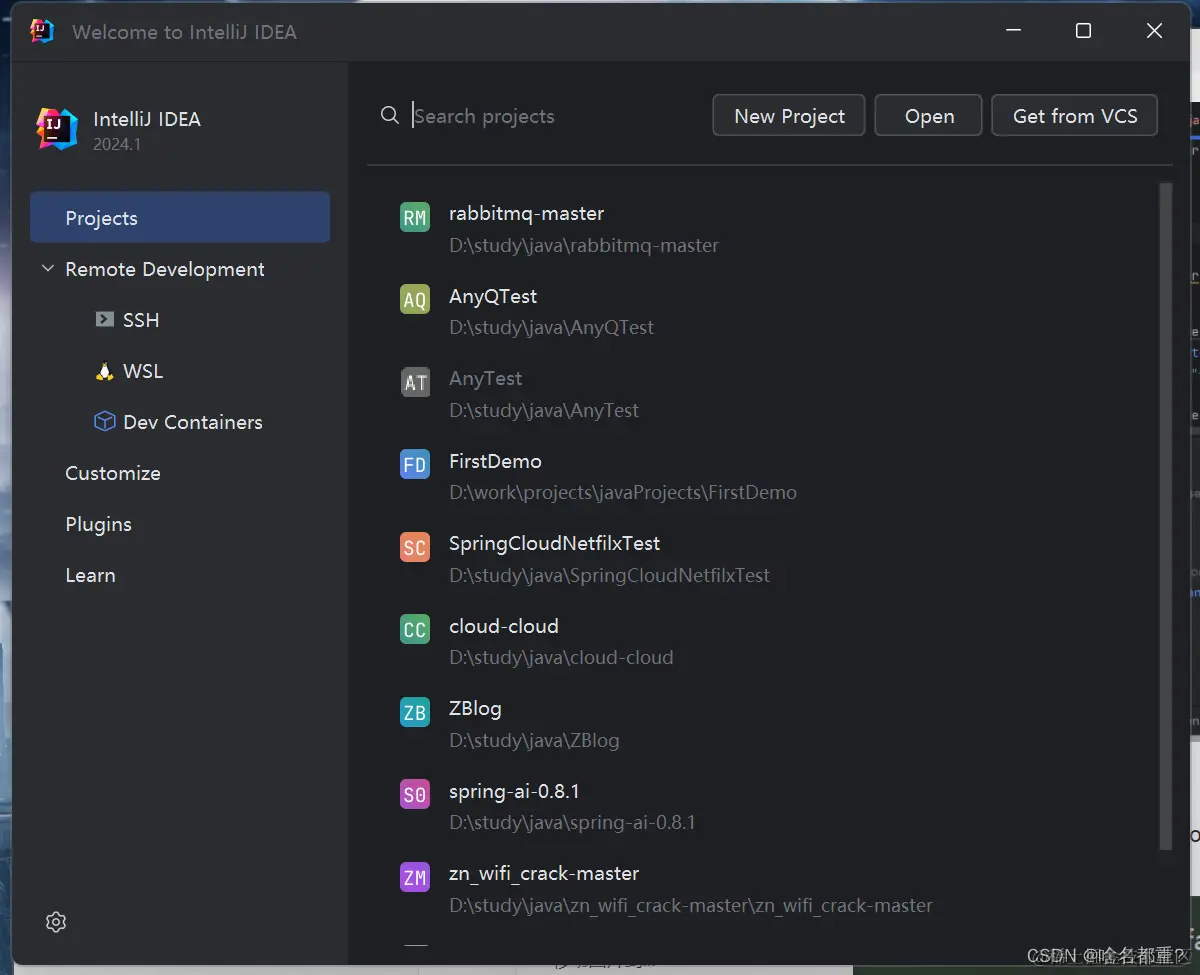Click the Open button

929,116
